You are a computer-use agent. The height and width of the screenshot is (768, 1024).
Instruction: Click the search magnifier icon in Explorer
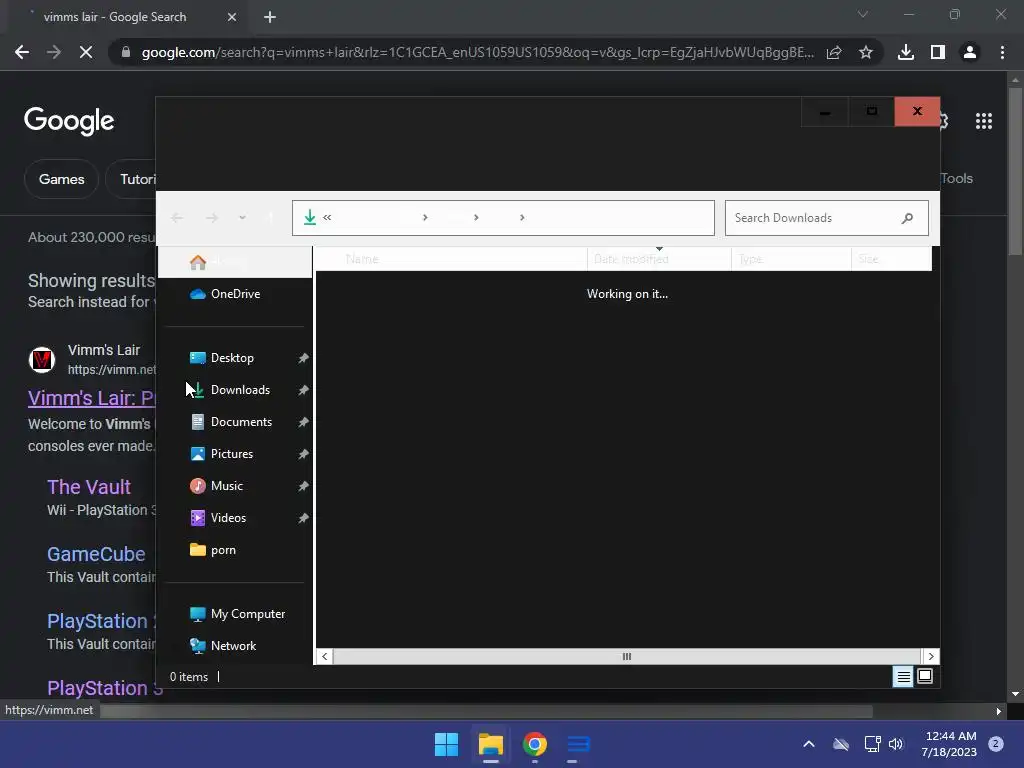(907, 218)
